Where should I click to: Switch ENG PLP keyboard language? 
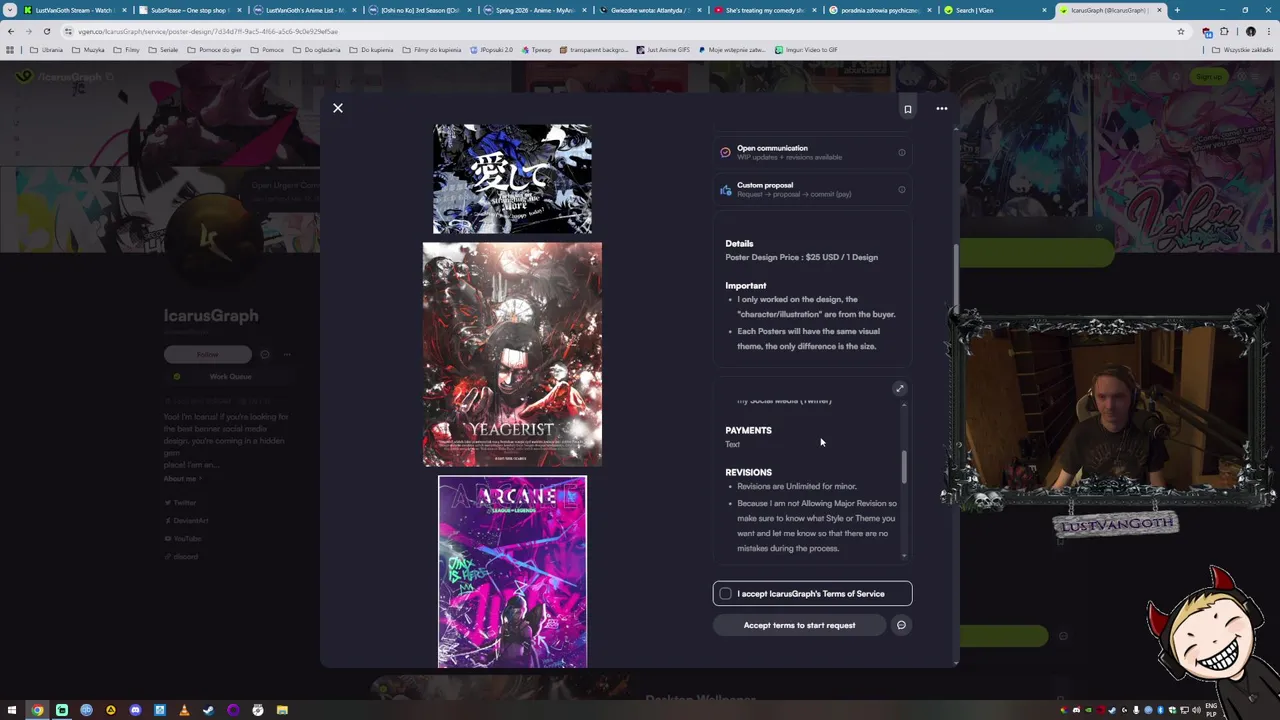1212,710
